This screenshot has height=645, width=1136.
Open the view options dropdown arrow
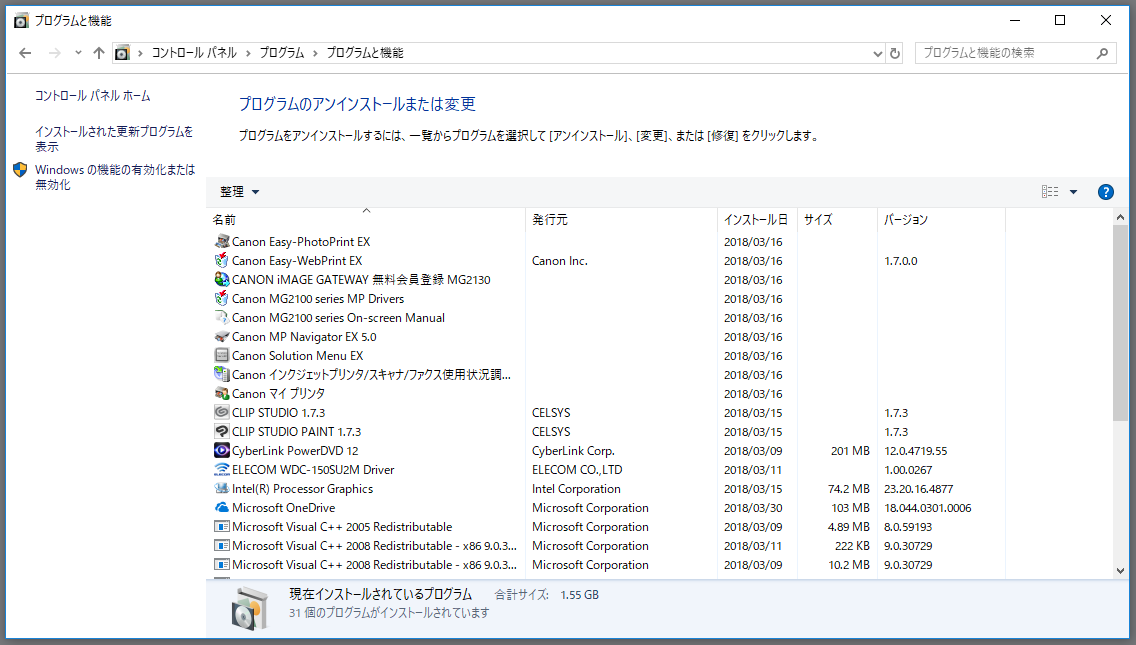pyautogui.click(x=1073, y=192)
